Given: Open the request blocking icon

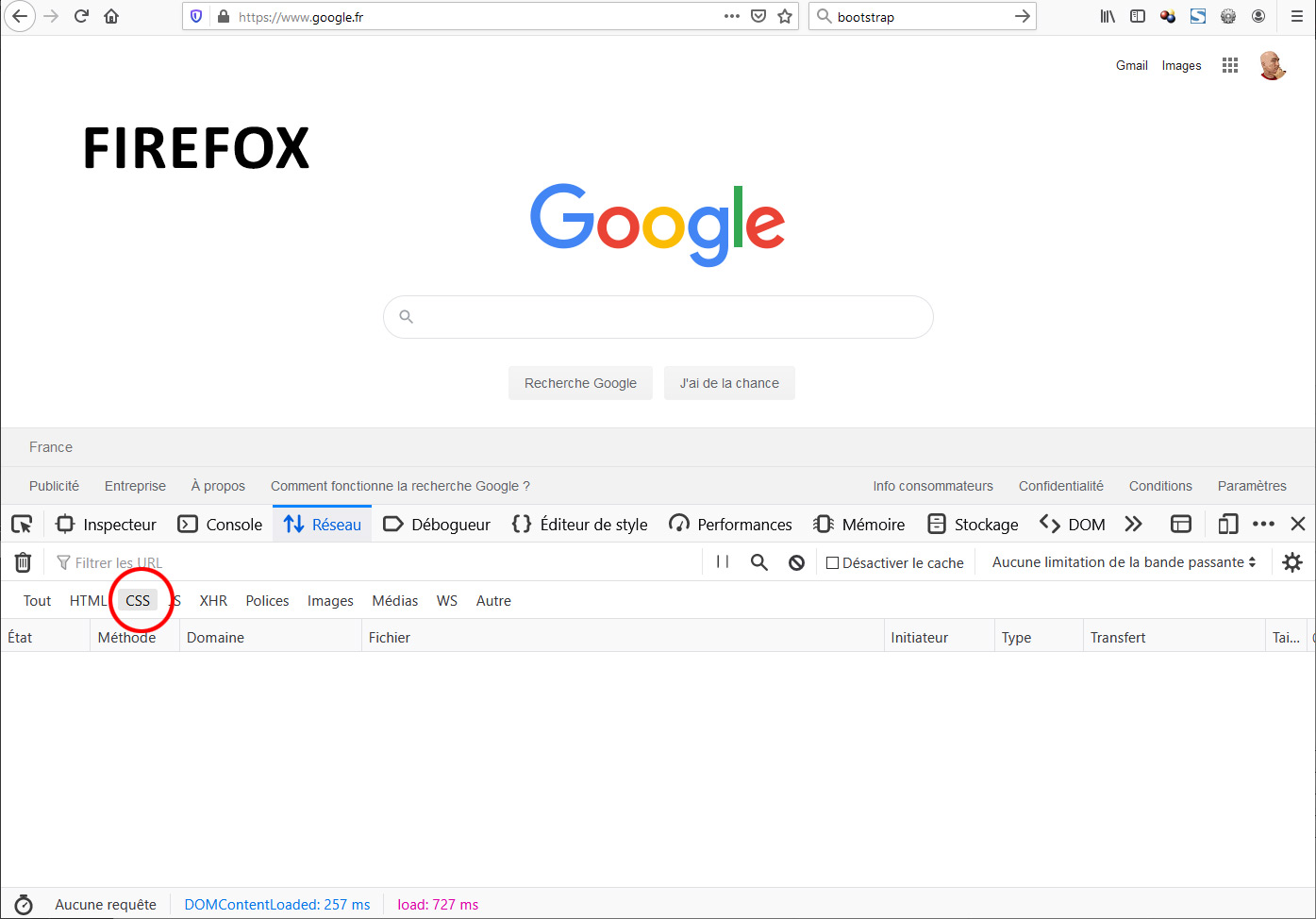Looking at the screenshot, I should point(797,562).
